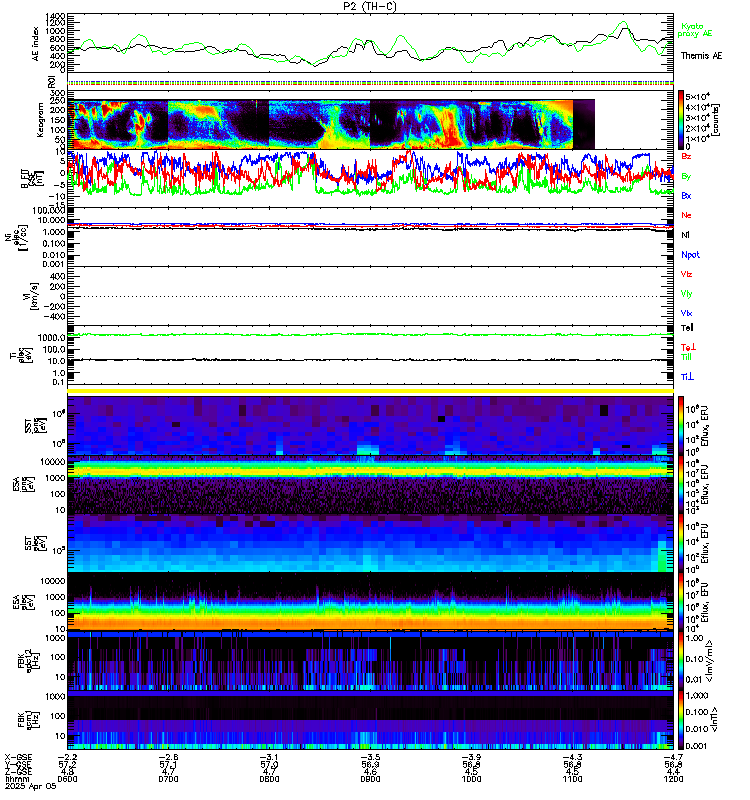
Task: Click the ESA ions axis label
Action: (x=23, y=485)
